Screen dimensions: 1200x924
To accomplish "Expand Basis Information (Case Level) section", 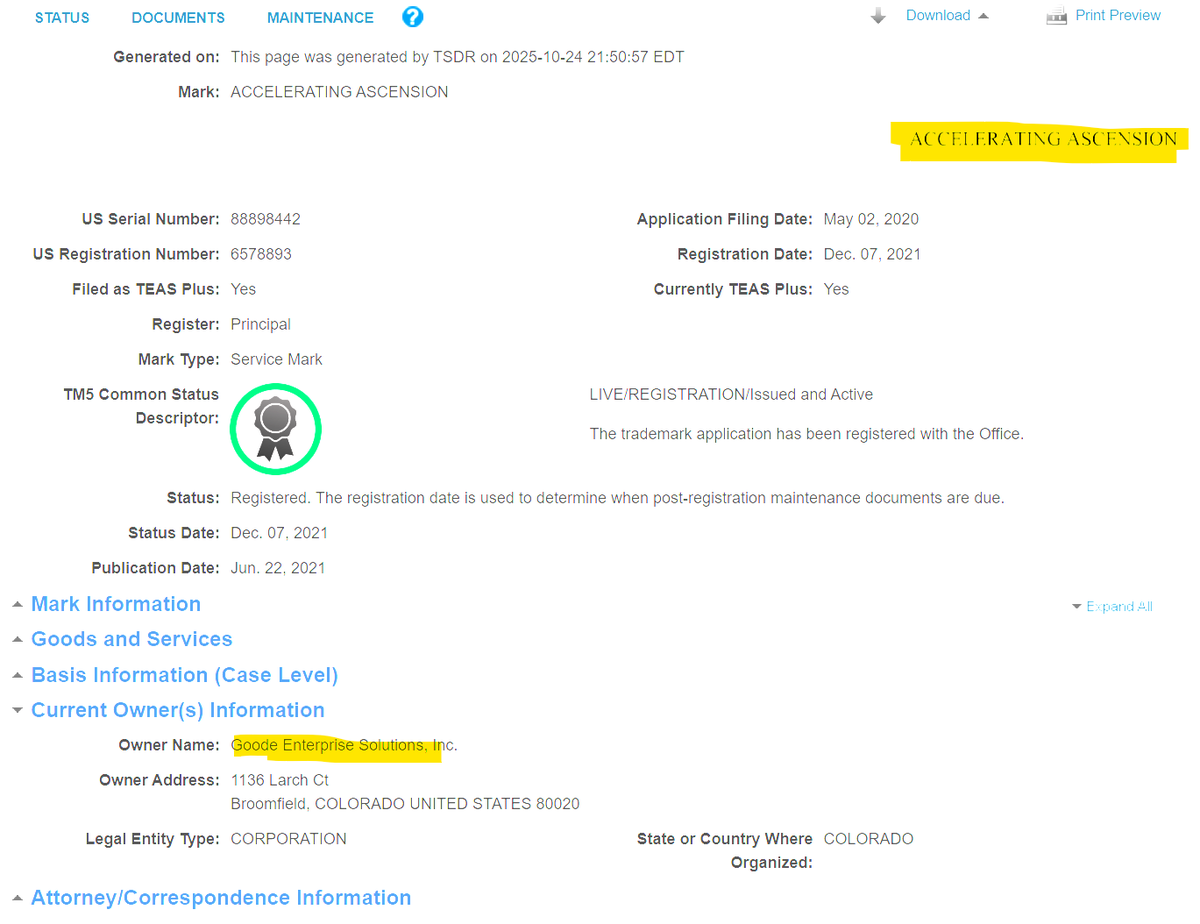I will [x=184, y=675].
